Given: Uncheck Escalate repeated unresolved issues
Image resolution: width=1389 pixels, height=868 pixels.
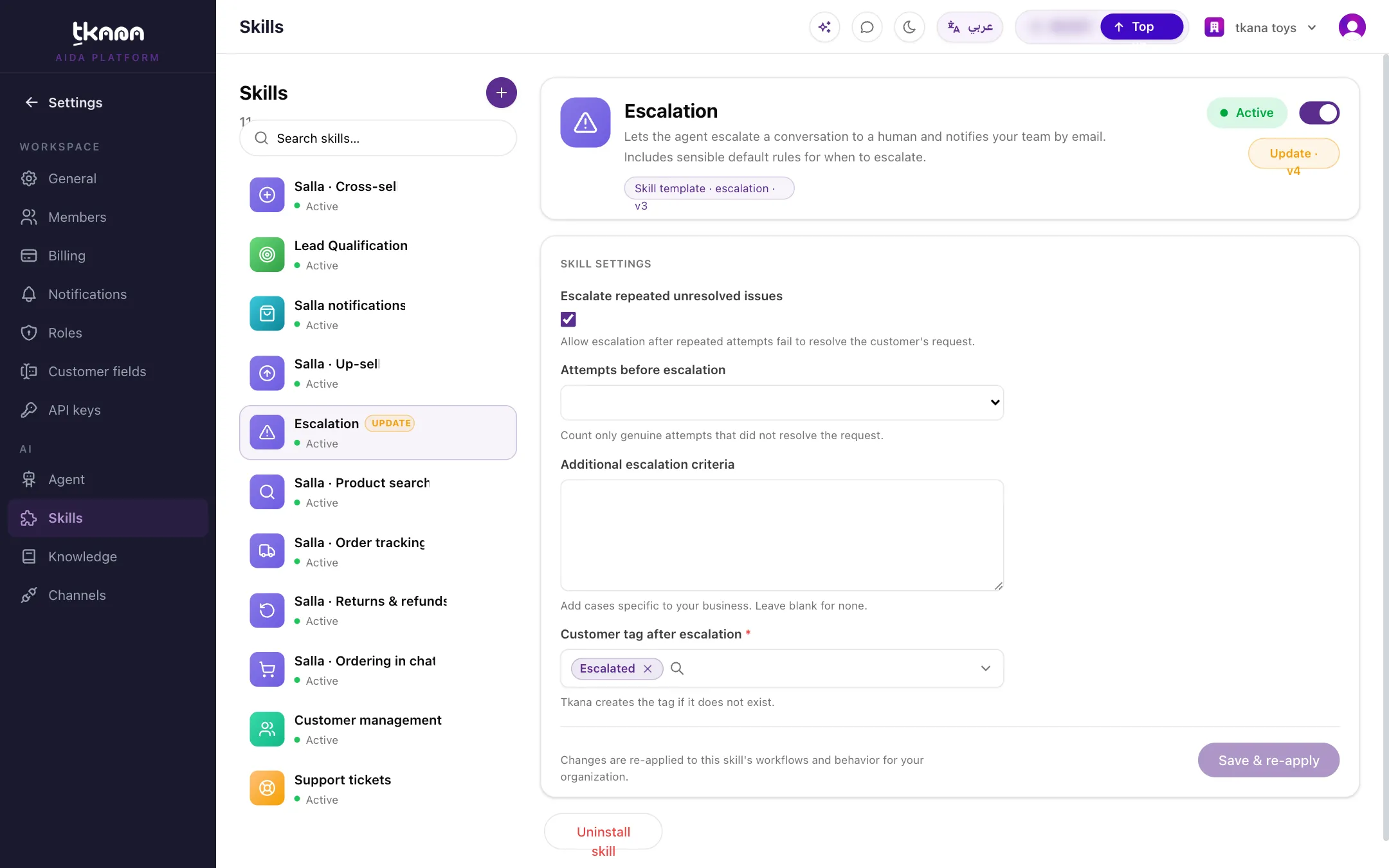Looking at the screenshot, I should tap(568, 320).
